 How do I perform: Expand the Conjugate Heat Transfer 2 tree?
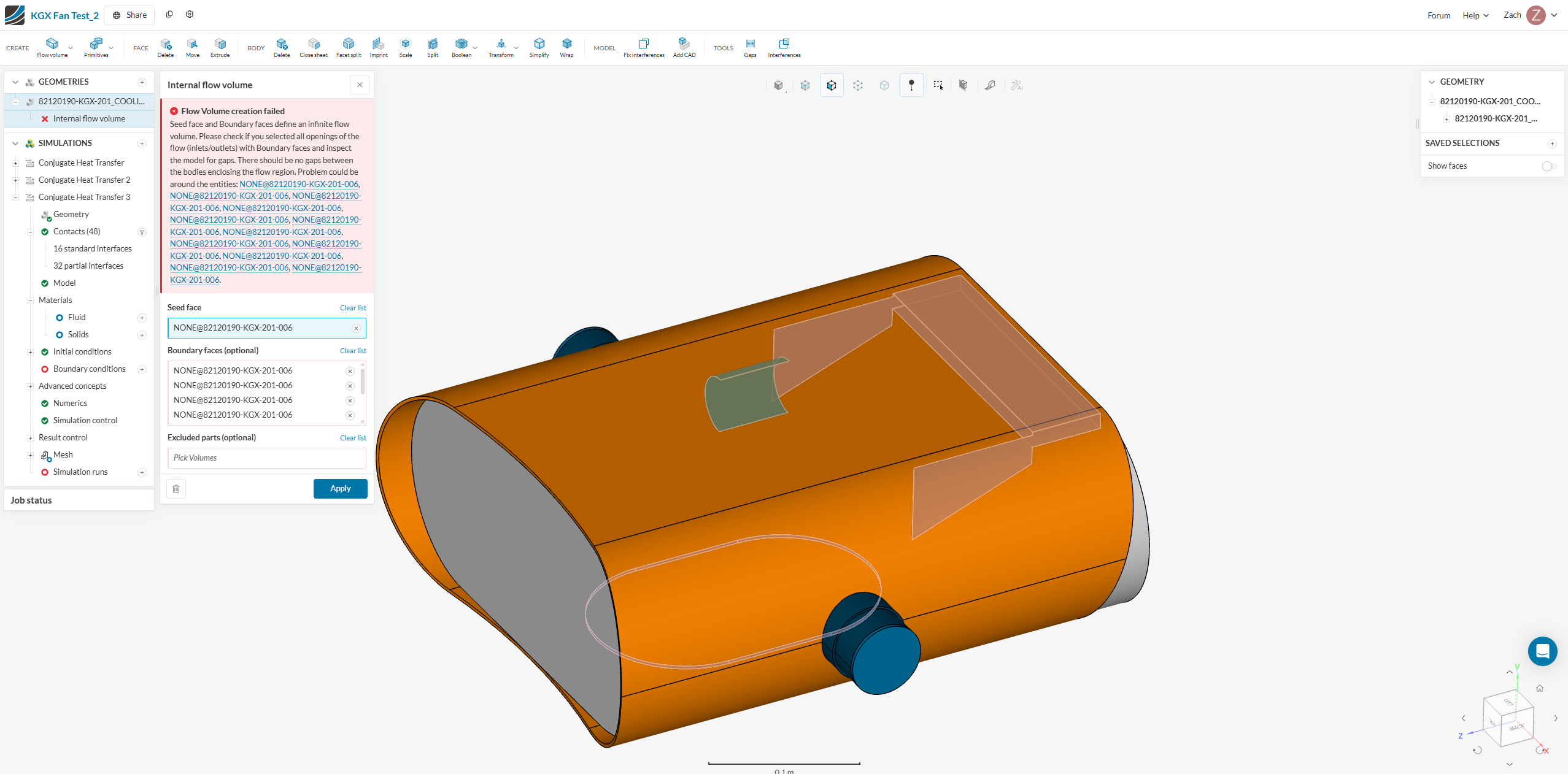point(15,180)
